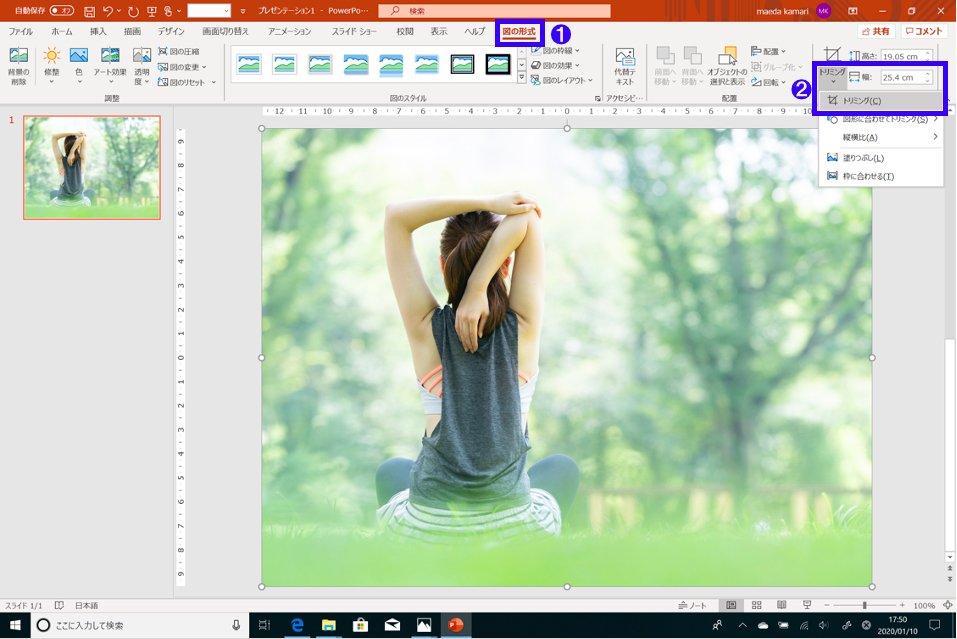
Task: Click the PowerPoint taskbar icon
Action: [x=455, y=625]
